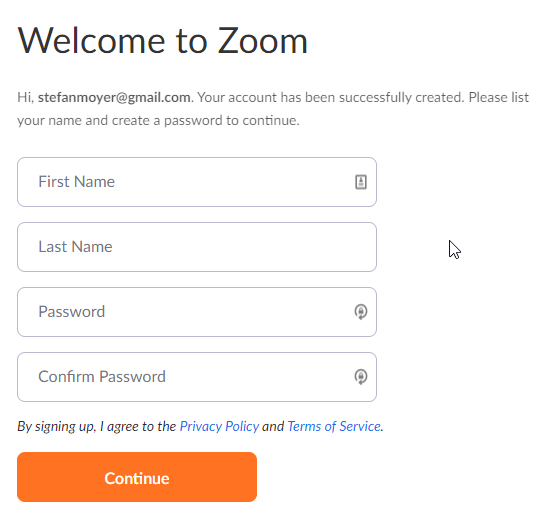Click the Welcome to Zoom heading
543x517 pixels.
(x=162, y=41)
